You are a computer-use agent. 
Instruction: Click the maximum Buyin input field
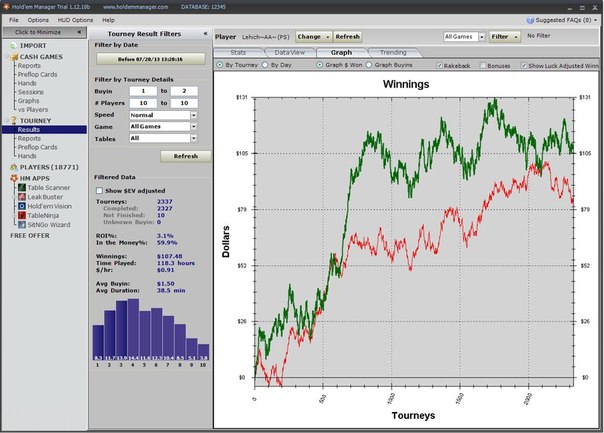tap(184, 91)
